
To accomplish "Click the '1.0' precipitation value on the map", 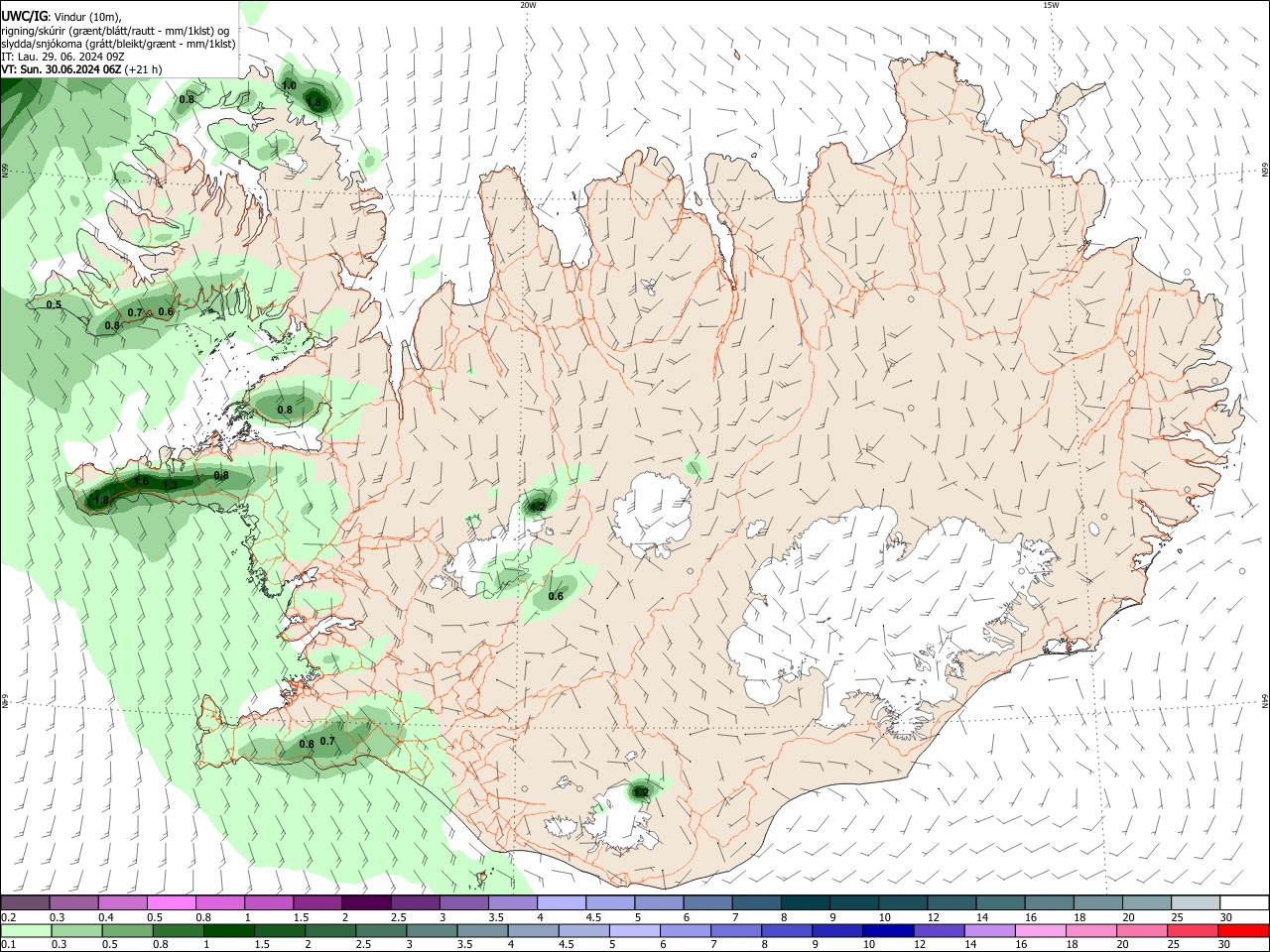I will [x=289, y=86].
